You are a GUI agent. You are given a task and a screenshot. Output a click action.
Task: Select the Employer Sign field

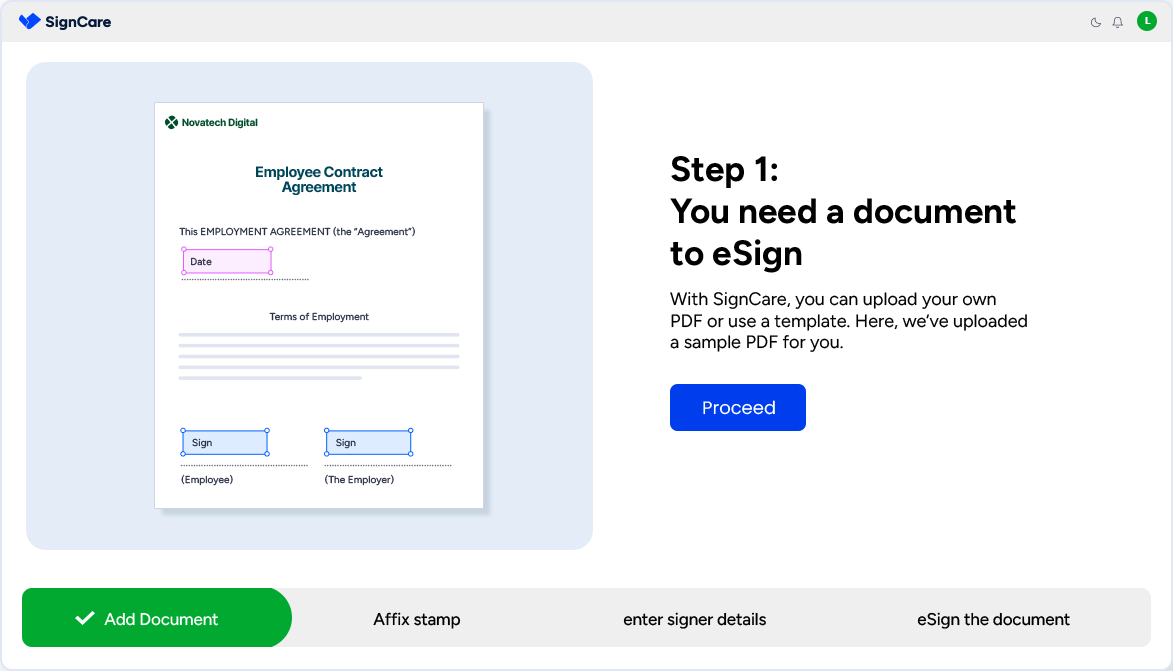[368, 442]
